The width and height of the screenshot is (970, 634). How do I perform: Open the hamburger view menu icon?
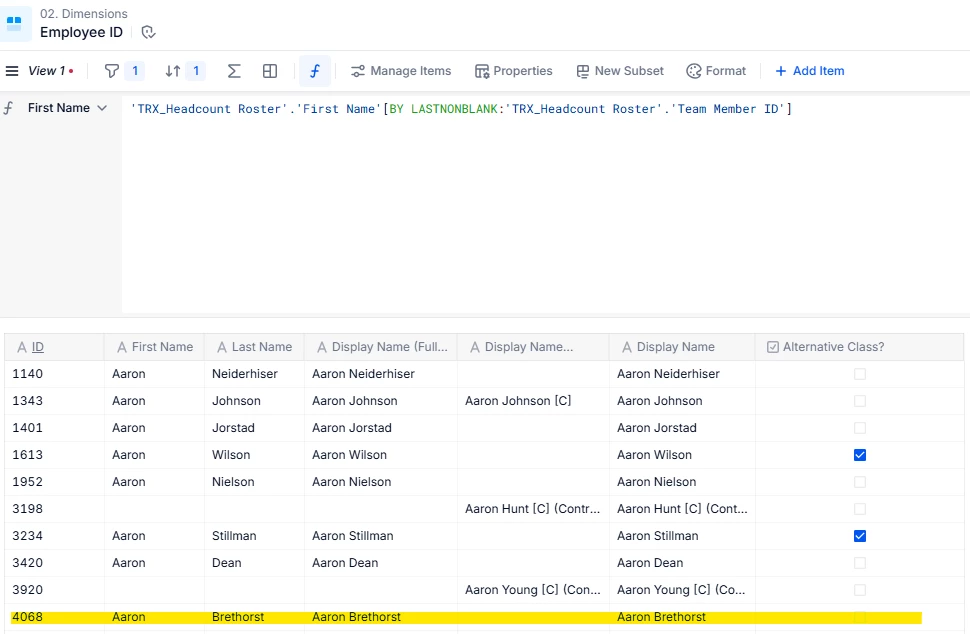coord(12,71)
